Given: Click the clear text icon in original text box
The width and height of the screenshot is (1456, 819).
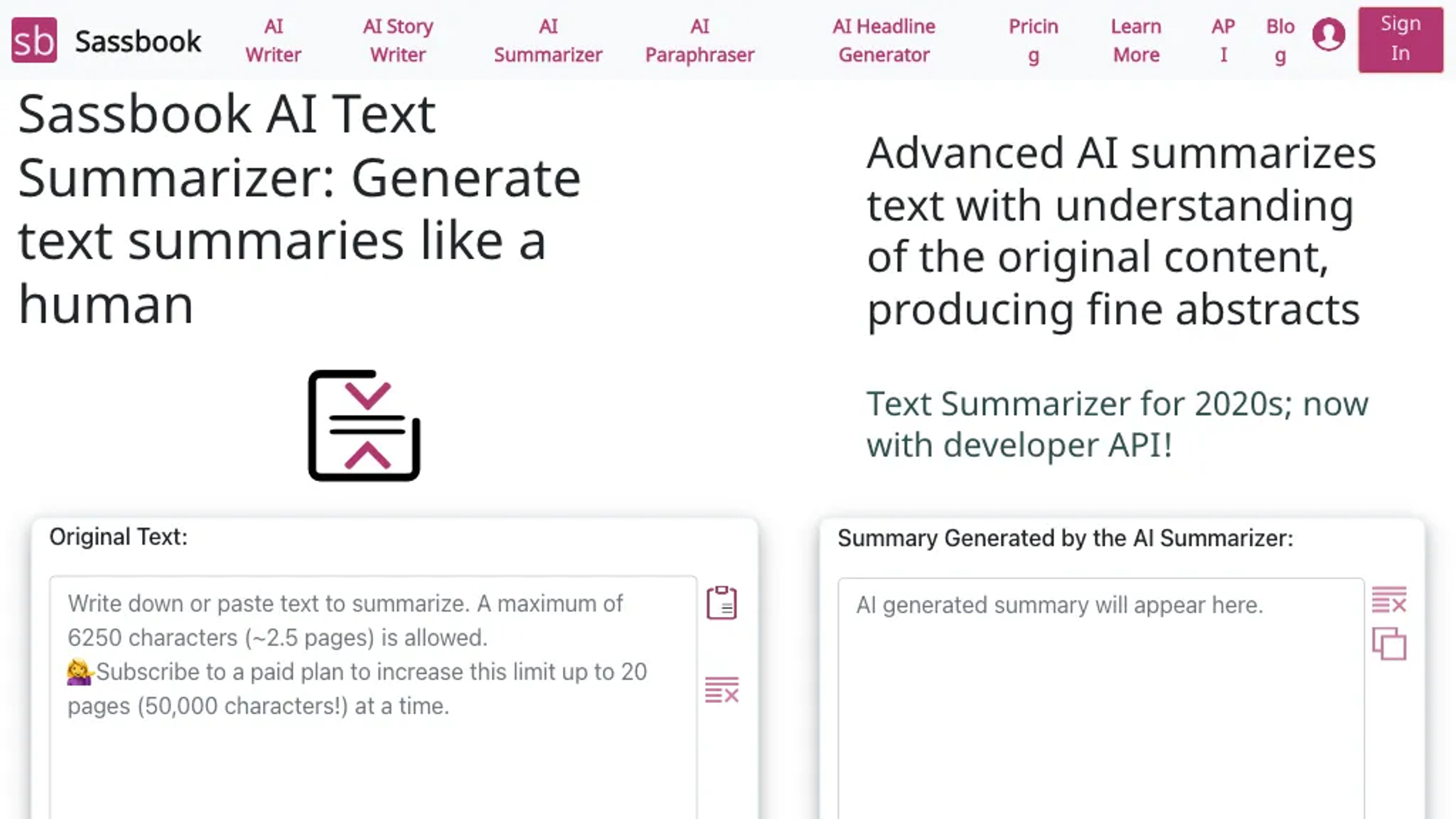Looking at the screenshot, I should (721, 690).
